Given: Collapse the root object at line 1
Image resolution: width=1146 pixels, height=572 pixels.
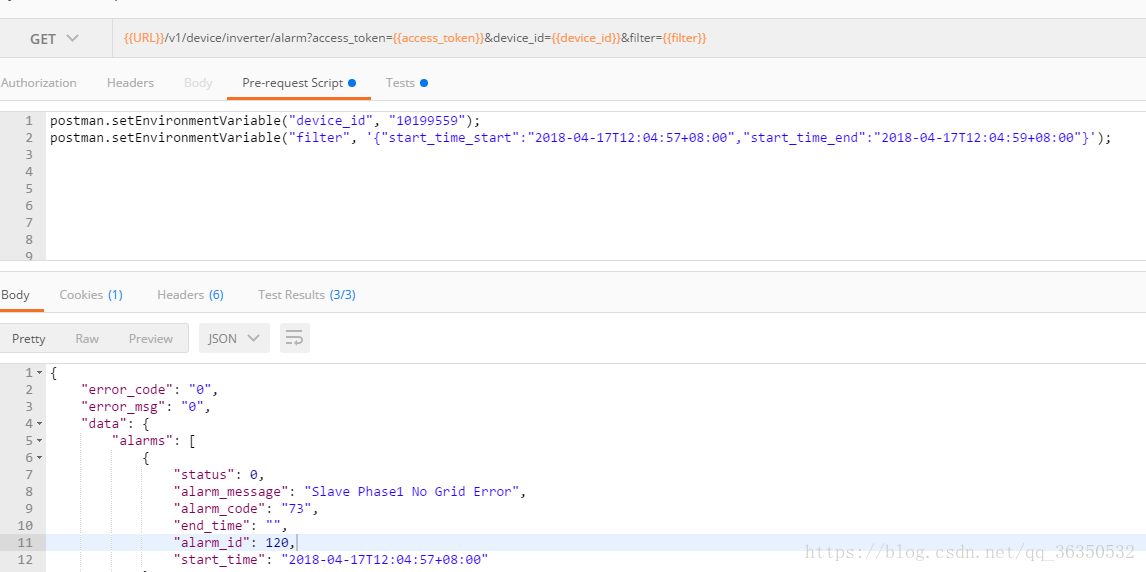Looking at the screenshot, I should click(39, 373).
